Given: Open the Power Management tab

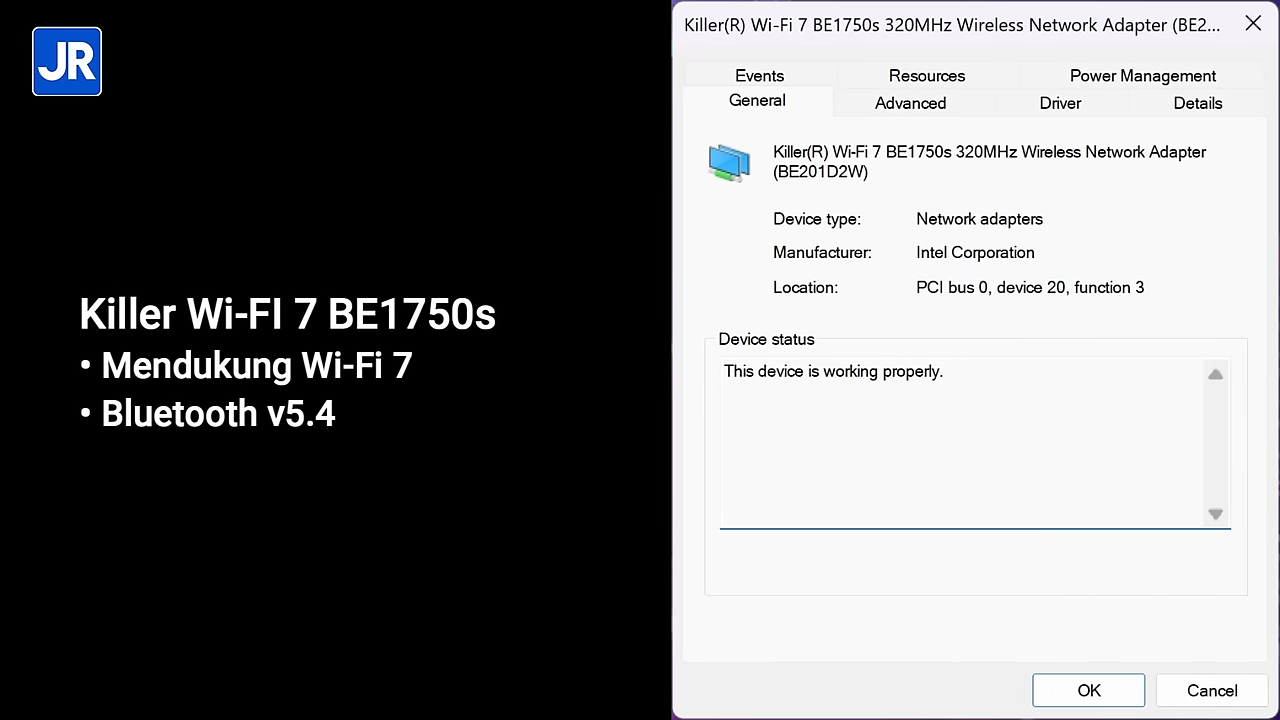Looking at the screenshot, I should [1142, 76].
